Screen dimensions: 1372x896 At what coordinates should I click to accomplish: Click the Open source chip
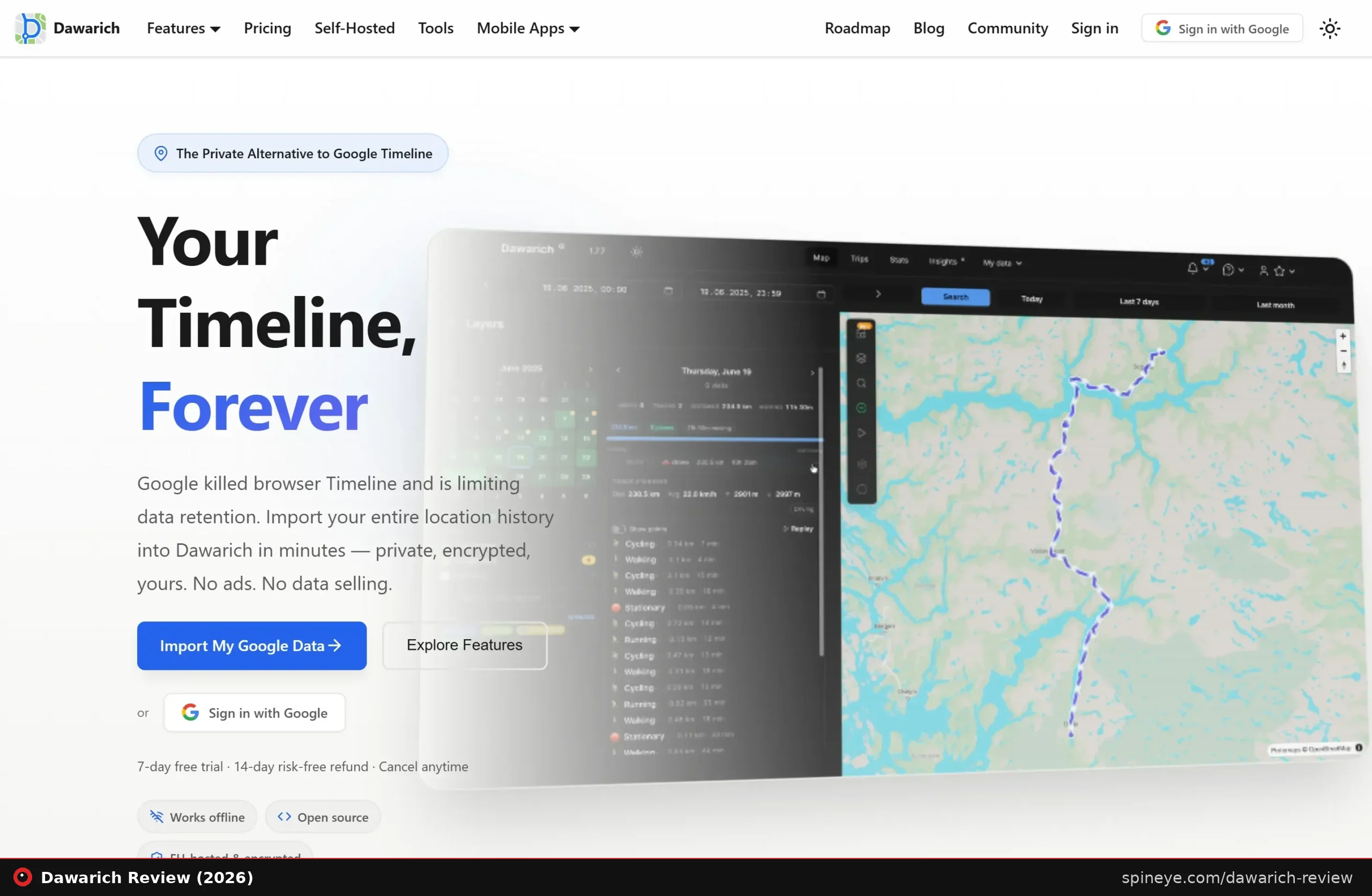click(x=323, y=817)
